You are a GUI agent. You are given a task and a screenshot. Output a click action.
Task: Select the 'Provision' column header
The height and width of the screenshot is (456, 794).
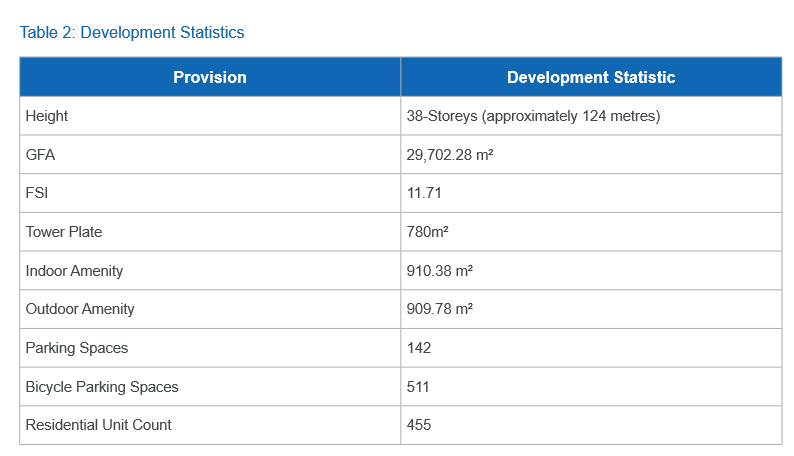[x=210, y=77]
